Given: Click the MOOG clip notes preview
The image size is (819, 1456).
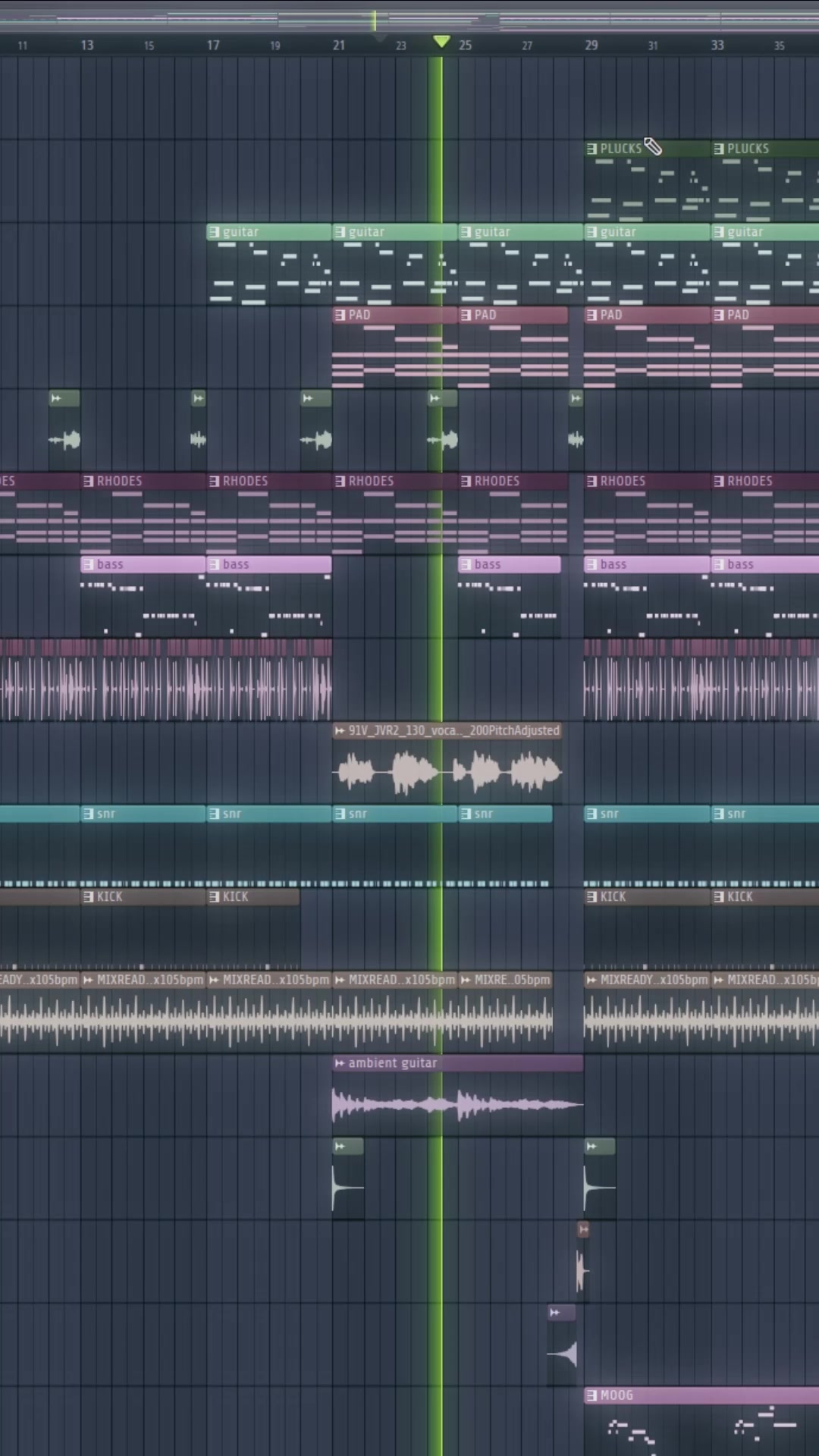Looking at the screenshot, I should coord(701,1429).
